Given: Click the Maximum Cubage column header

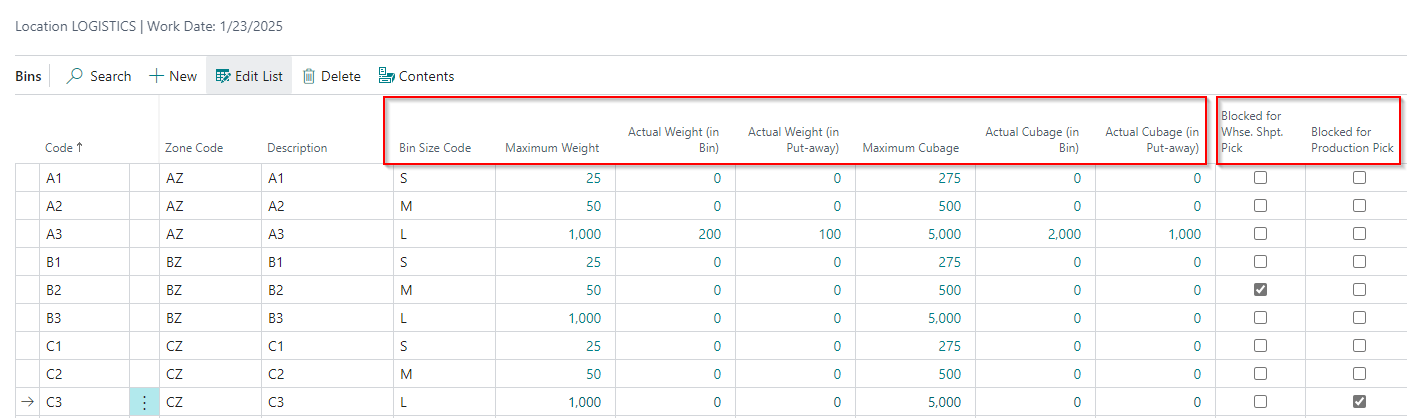Looking at the screenshot, I should [910, 148].
